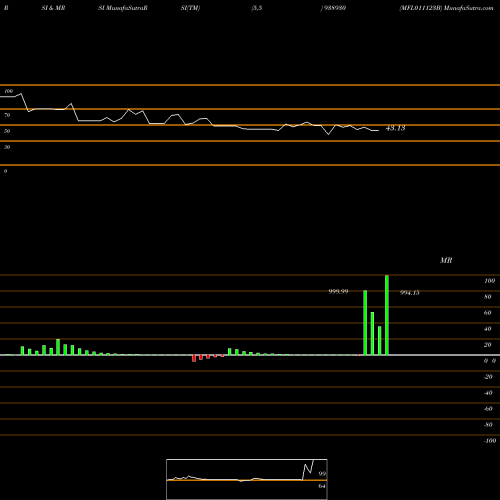Click the 99 label in the mini chart
This screenshot has height=500, width=500.
[322, 474]
